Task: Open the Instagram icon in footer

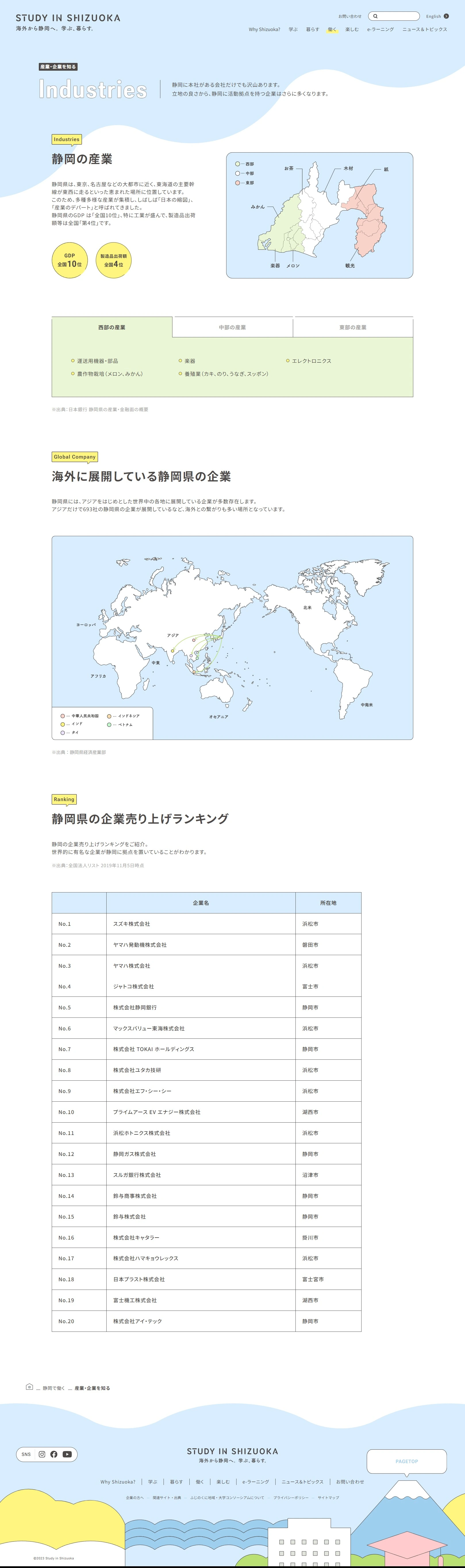Action: point(42,1454)
